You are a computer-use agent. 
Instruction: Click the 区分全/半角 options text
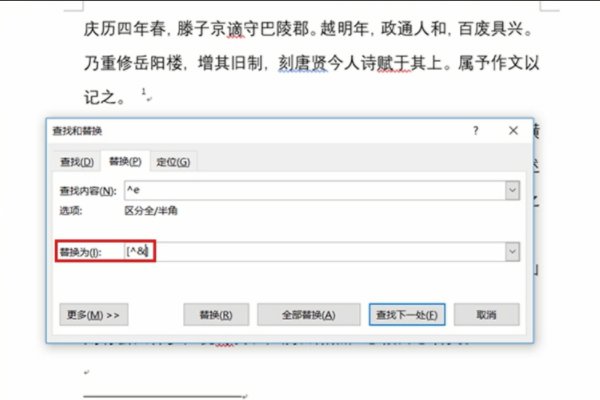151,211
